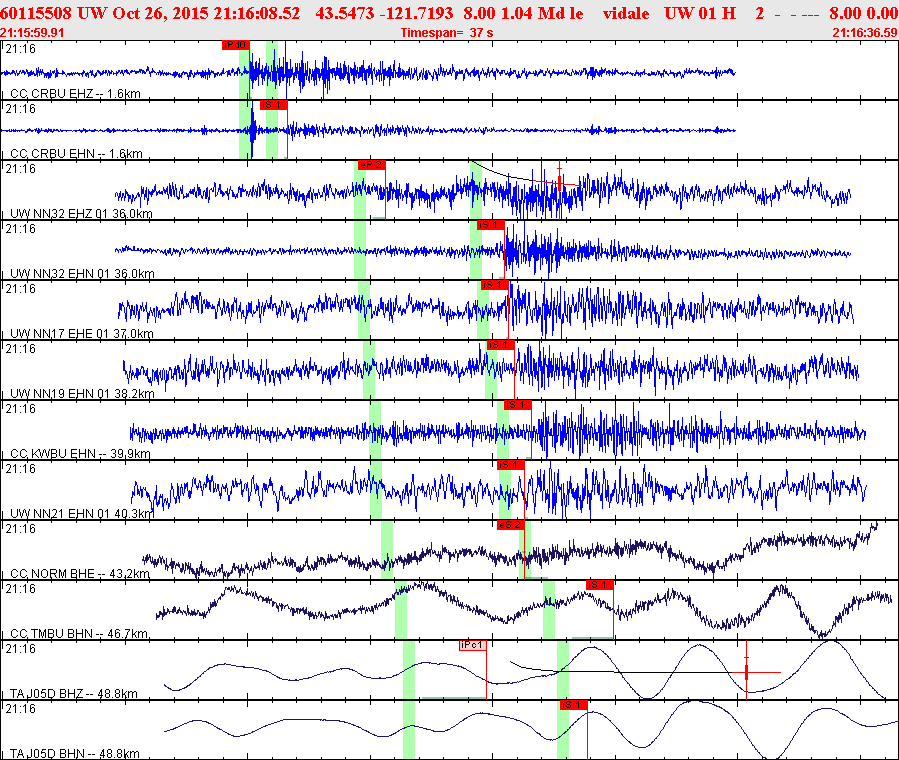Viewport: 899px width, 760px height.
Task: Select the iS 1 pick on NN21 EHN
Action: click(511, 465)
